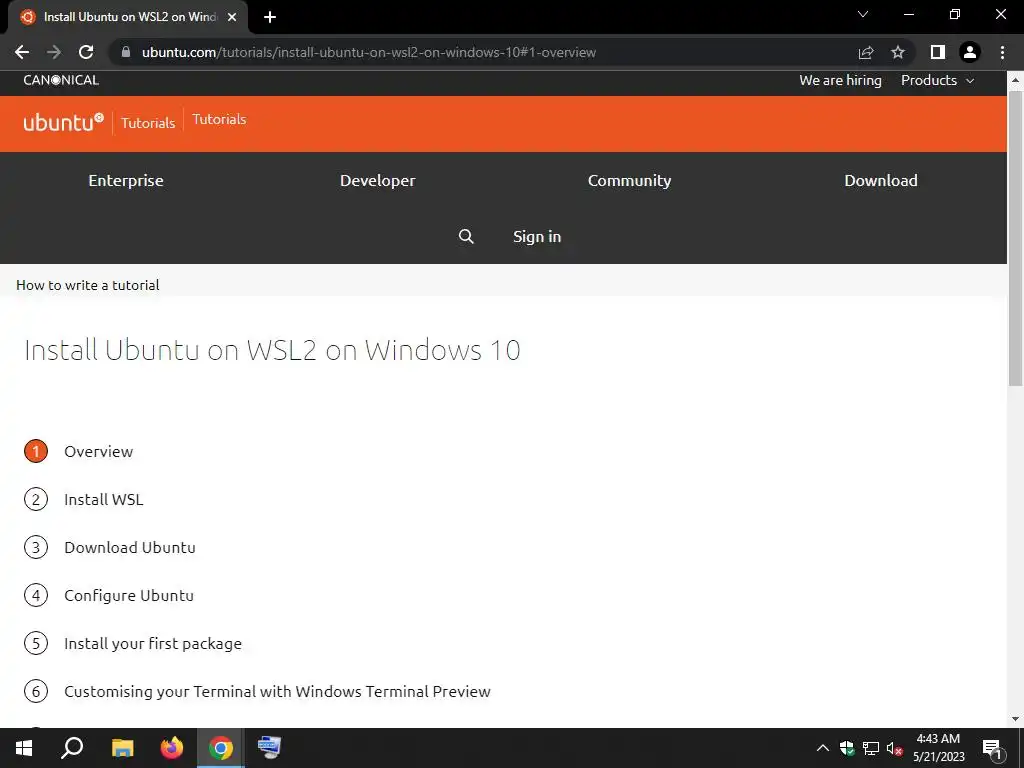Click the page title Install Ubuntu on WSL2
Screen dimensions: 1024x768
[272, 351]
